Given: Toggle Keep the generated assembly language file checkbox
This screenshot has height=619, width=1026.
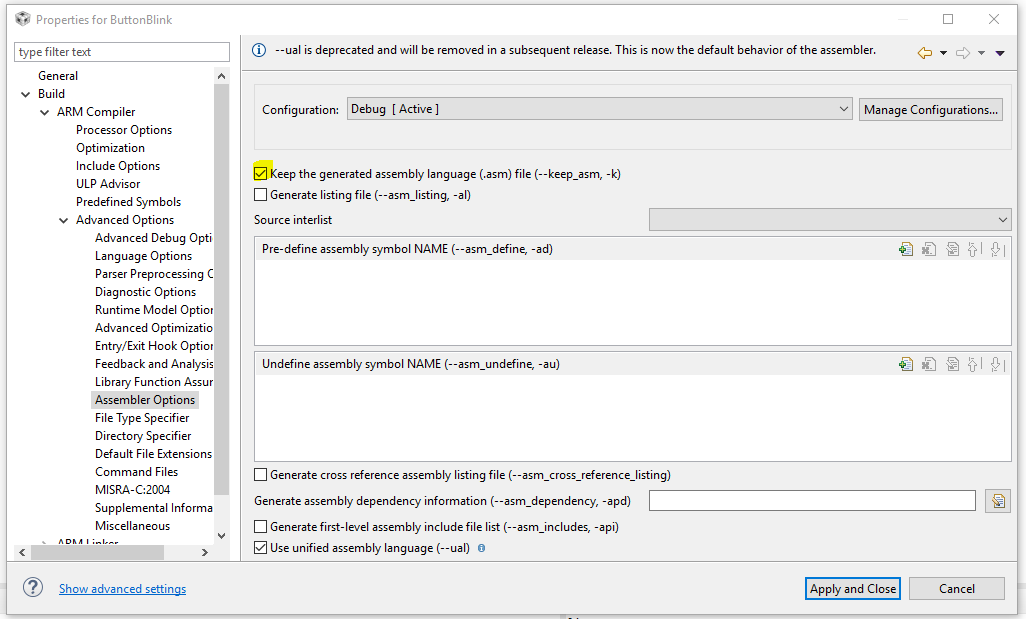Looking at the screenshot, I should (x=260, y=174).
